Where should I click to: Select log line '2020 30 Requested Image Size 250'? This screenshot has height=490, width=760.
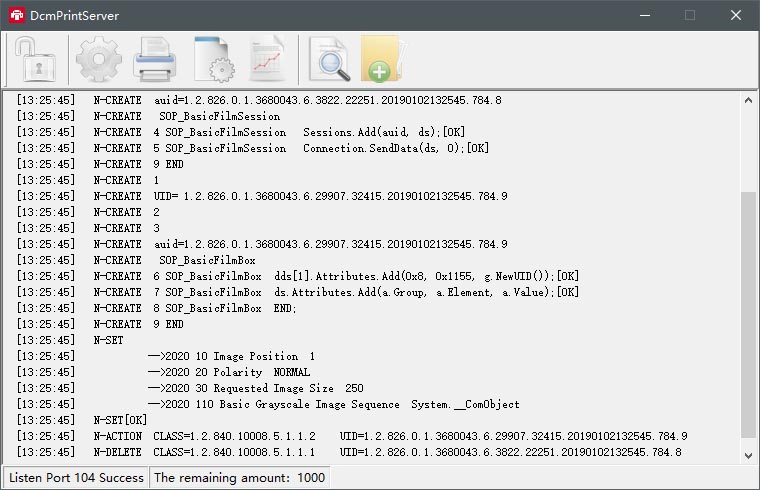pyautogui.click(x=190, y=388)
